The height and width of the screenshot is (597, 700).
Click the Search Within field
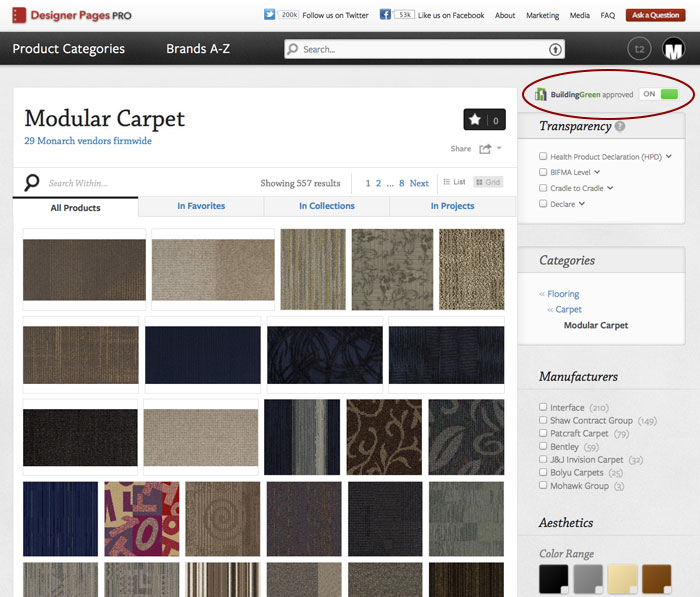[78, 183]
